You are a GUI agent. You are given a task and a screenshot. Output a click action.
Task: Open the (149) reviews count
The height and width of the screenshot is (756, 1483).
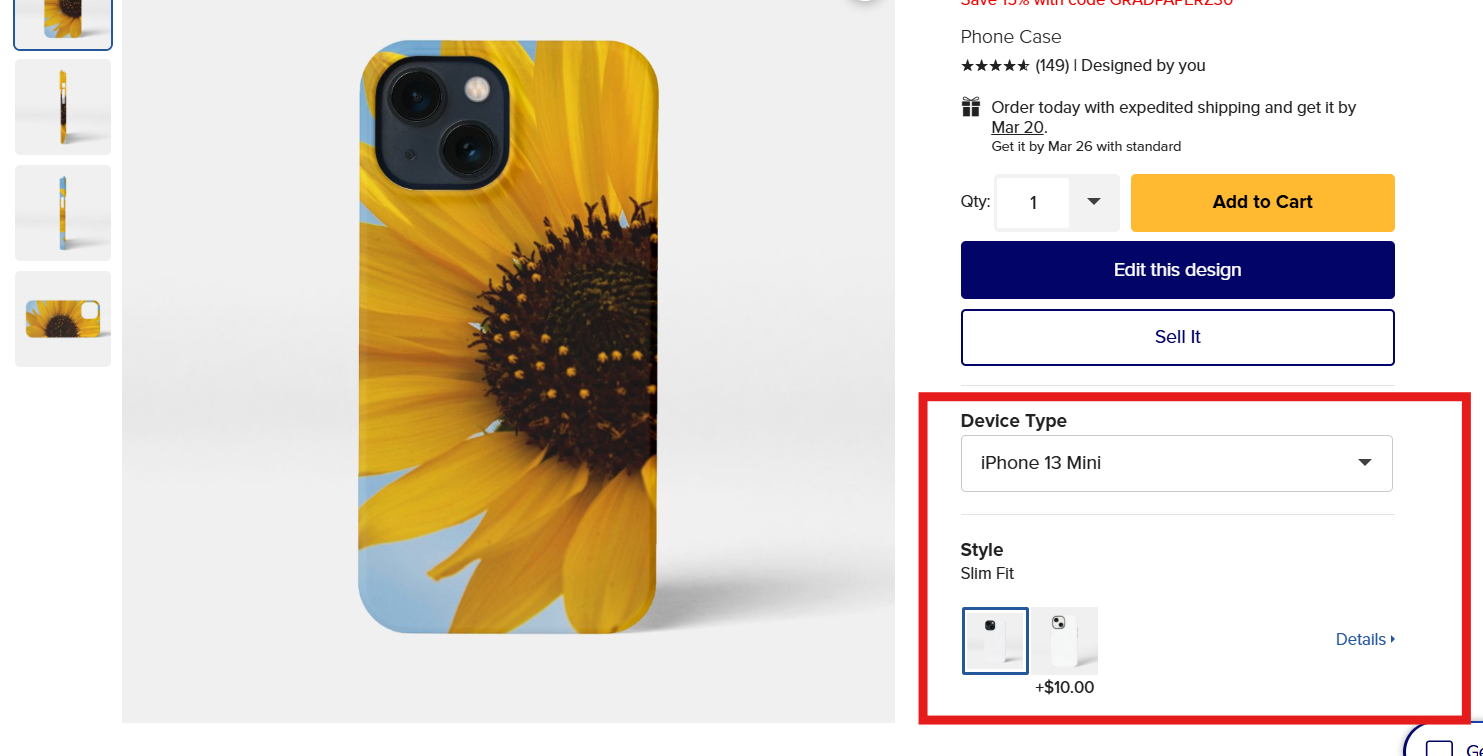1052,66
